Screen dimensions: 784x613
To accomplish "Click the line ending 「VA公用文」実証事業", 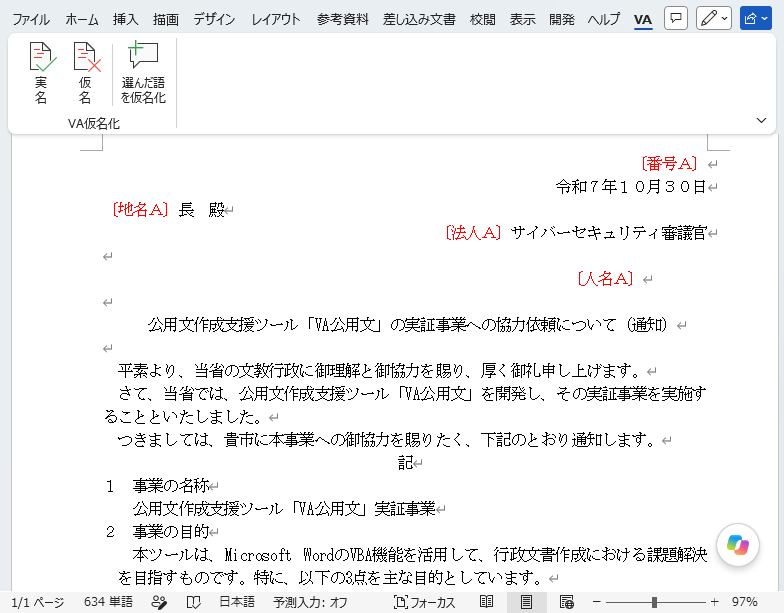I will (x=284, y=508).
